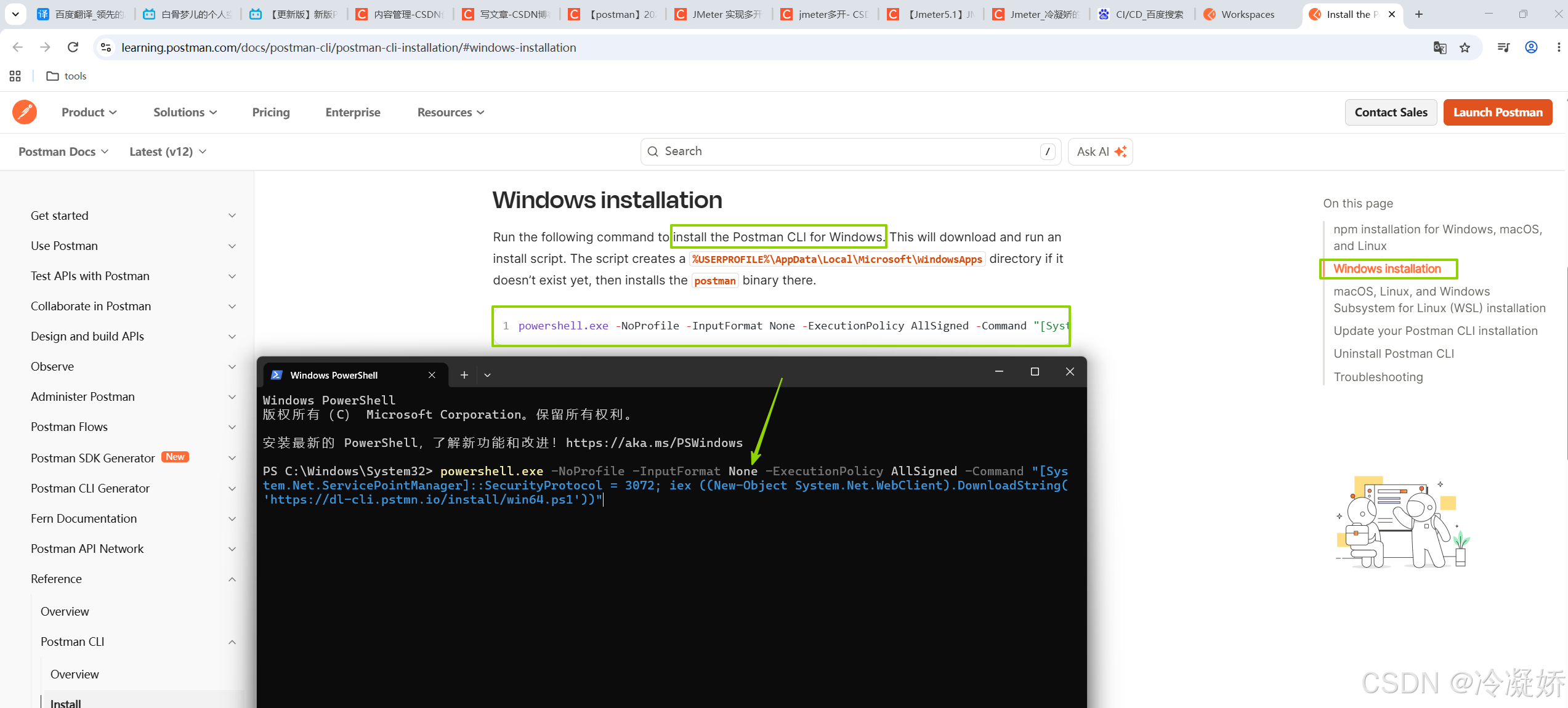
Task: Expand Get started section
Action: click(134, 215)
